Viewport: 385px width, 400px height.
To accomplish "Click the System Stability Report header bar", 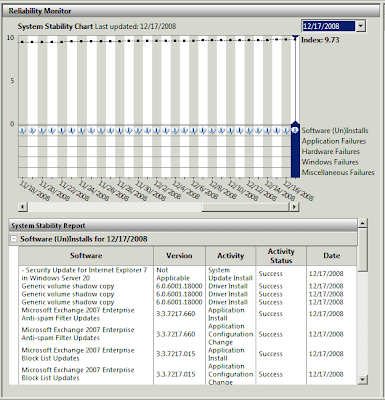I will click(x=183, y=226).
